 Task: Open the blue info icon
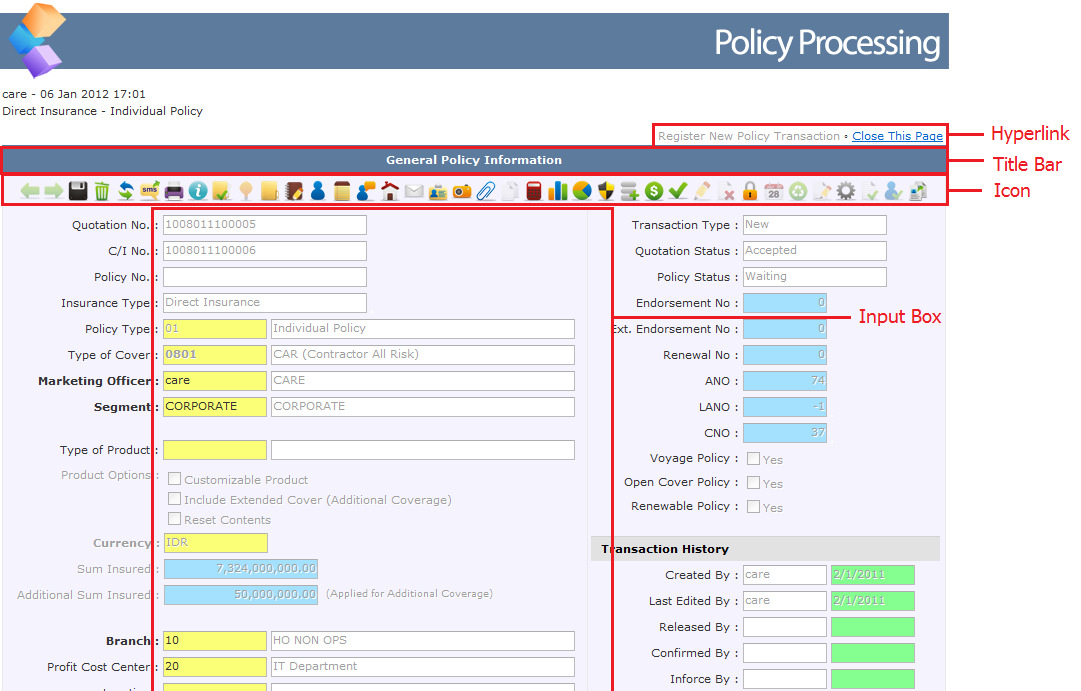click(x=198, y=190)
